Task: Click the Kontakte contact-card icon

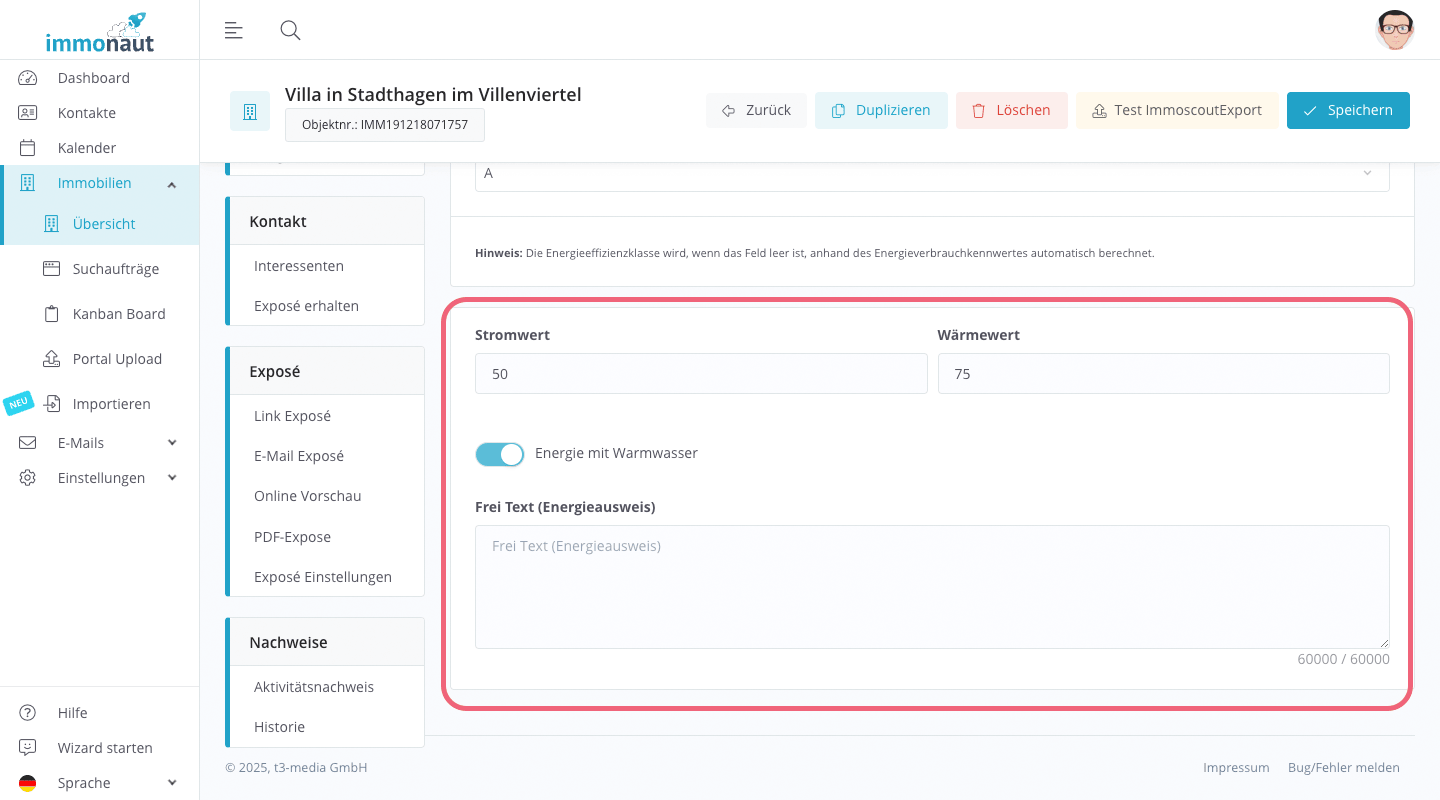Action: pos(28,113)
